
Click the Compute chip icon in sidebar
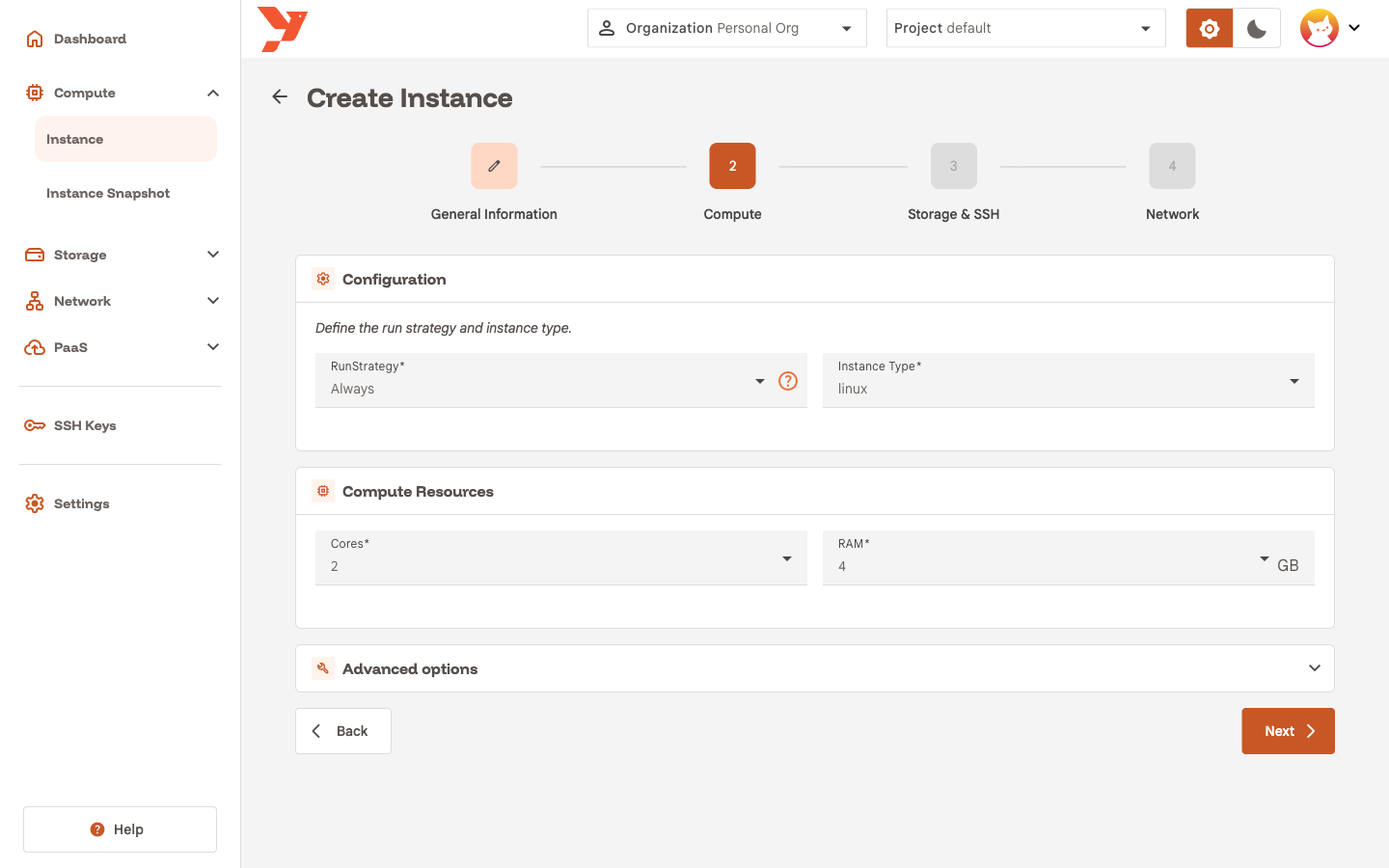(x=35, y=93)
